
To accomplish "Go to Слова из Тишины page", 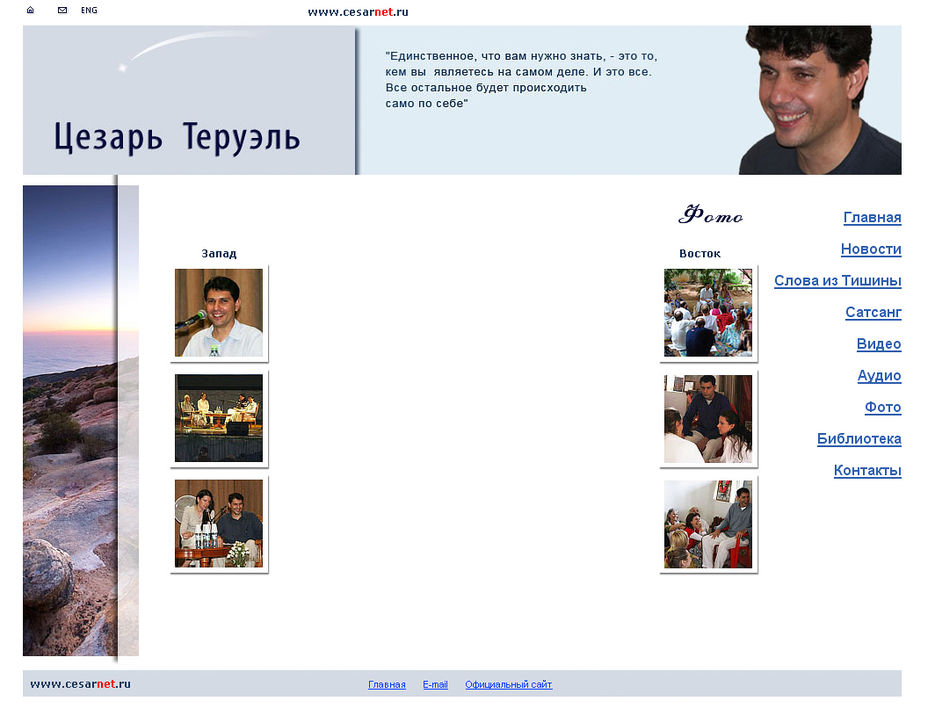I will point(837,280).
